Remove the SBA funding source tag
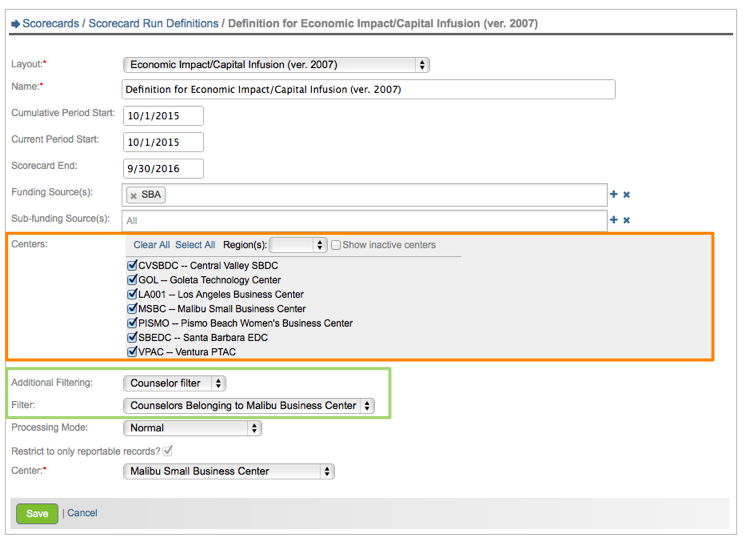Viewport: 746px width, 546px height. coord(134,195)
